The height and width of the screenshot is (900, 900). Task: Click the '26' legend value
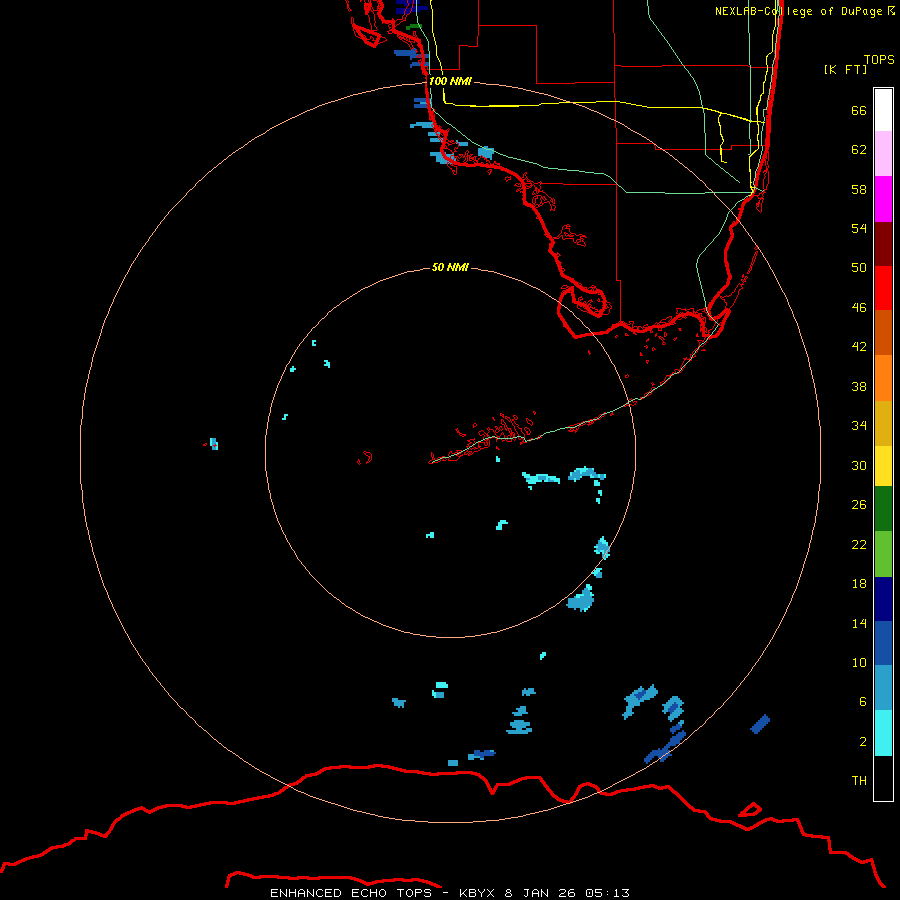click(859, 505)
